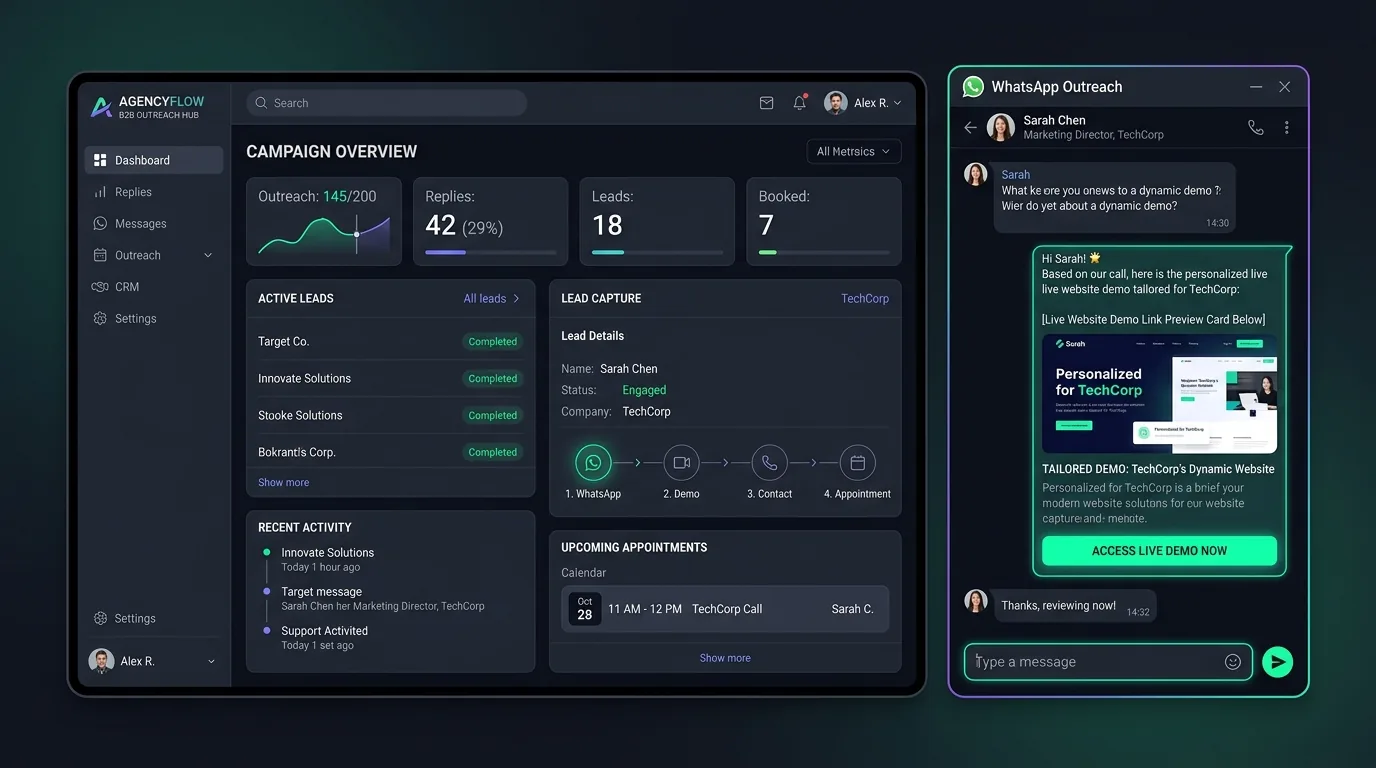This screenshot has width=1376, height=768.
Task: Select the Appointment calendar step icon
Action: pos(857,463)
